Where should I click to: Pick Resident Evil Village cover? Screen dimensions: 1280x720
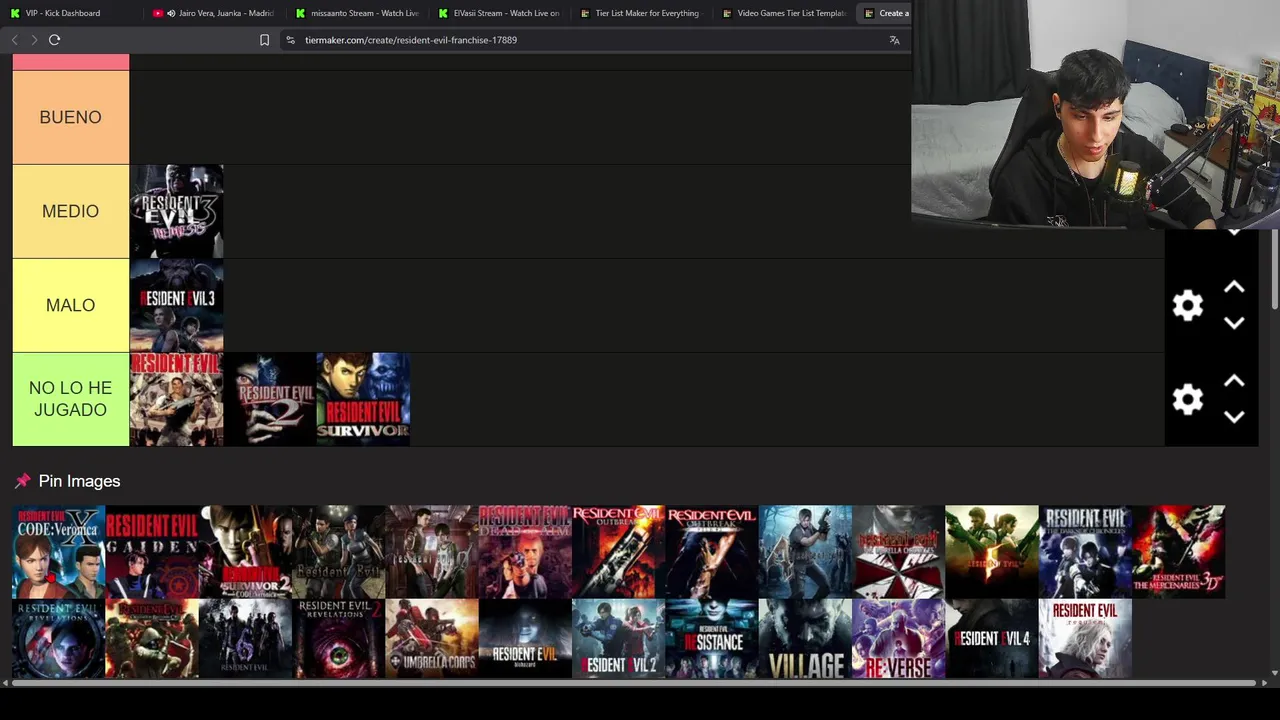click(x=805, y=639)
